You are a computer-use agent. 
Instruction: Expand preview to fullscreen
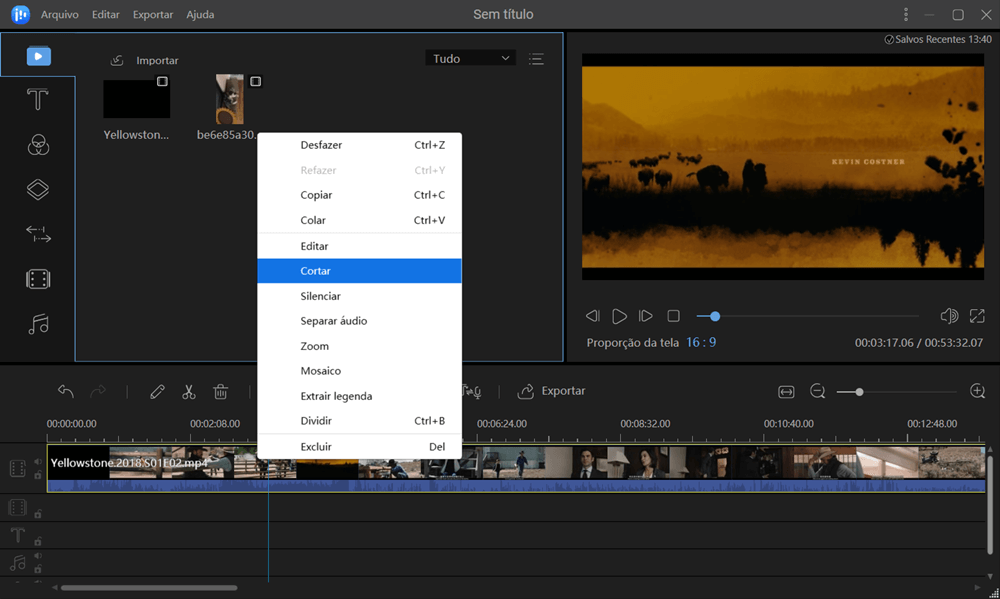[977, 316]
